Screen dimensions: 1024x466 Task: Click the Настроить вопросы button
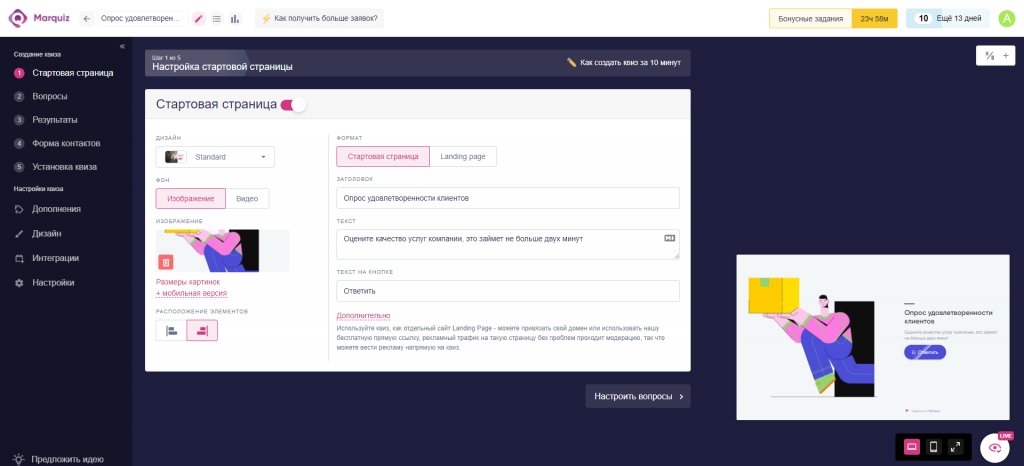coord(637,396)
